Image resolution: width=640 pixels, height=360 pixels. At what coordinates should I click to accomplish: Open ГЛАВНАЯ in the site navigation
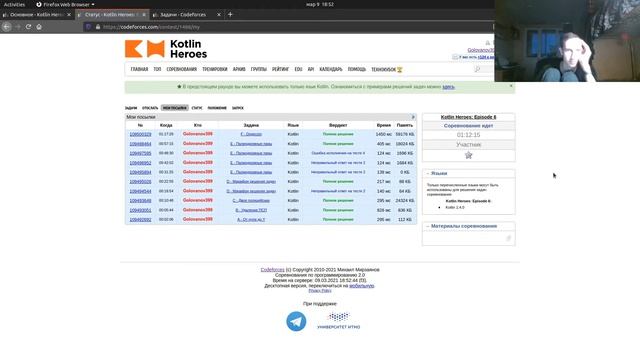[x=139, y=69]
